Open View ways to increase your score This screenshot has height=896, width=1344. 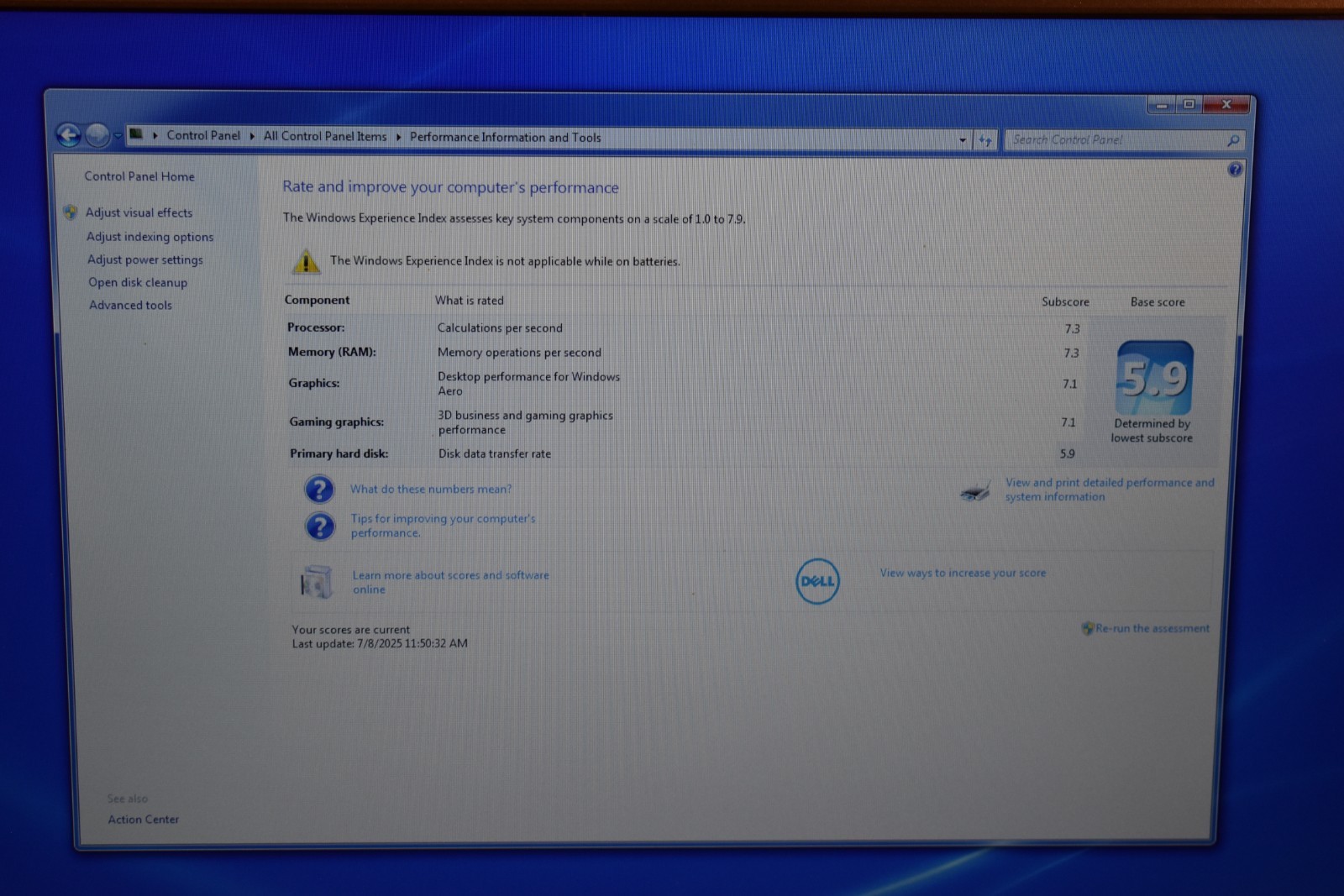point(963,573)
